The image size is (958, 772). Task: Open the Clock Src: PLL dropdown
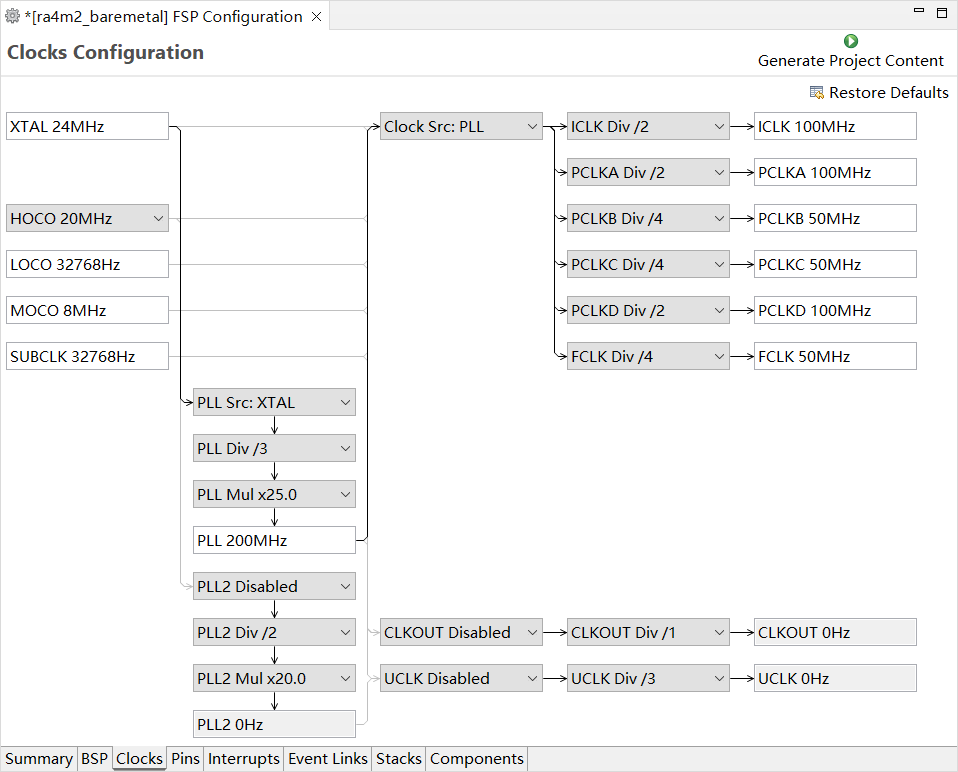pos(461,126)
